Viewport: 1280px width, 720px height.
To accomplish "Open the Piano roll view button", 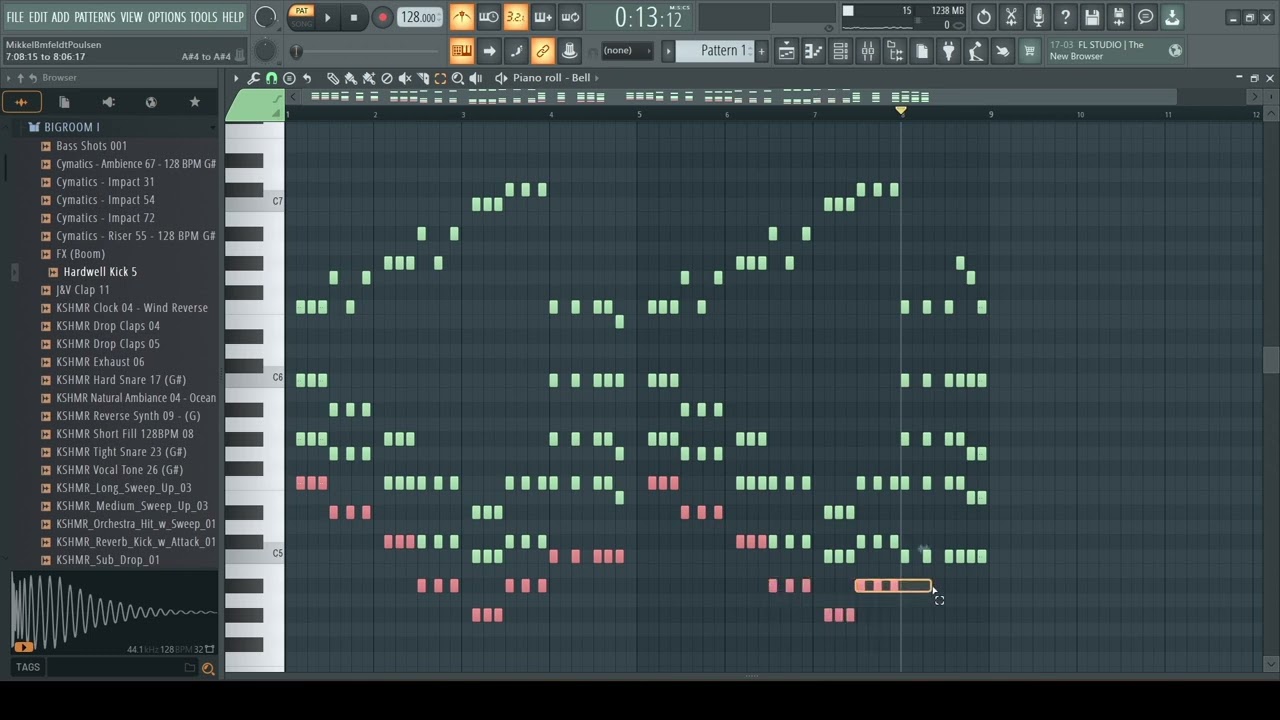I will coord(814,51).
